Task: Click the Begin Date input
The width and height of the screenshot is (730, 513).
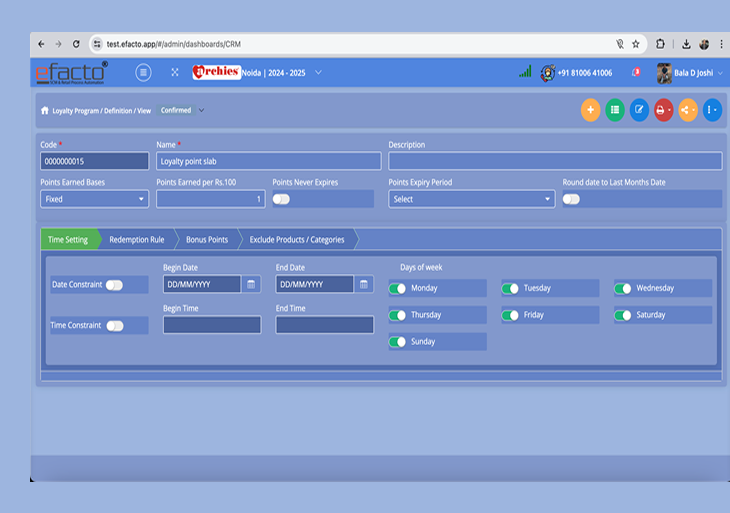Action: tap(202, 284)
